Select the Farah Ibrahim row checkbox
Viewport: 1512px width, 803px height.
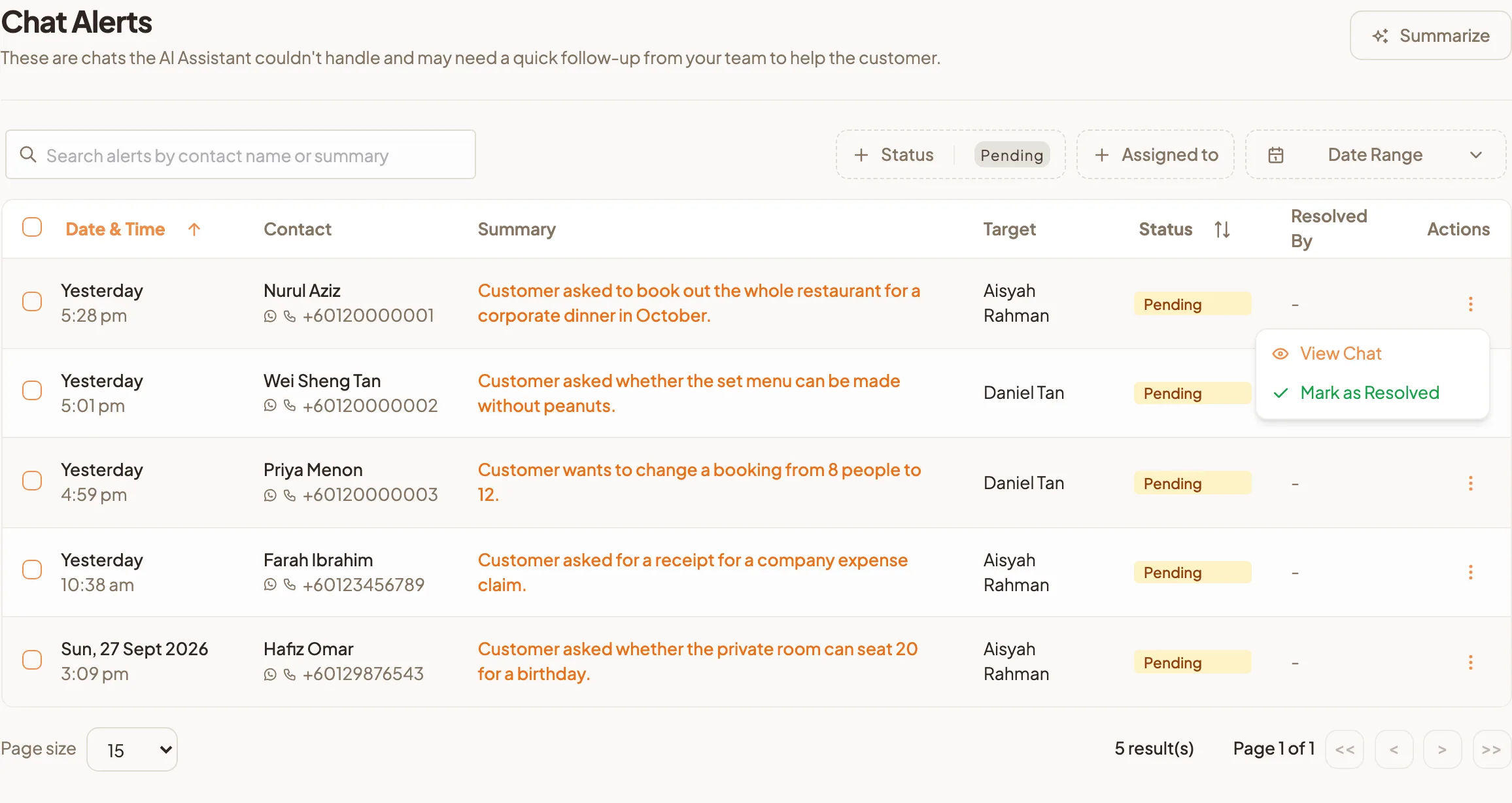tap(32, 570)
